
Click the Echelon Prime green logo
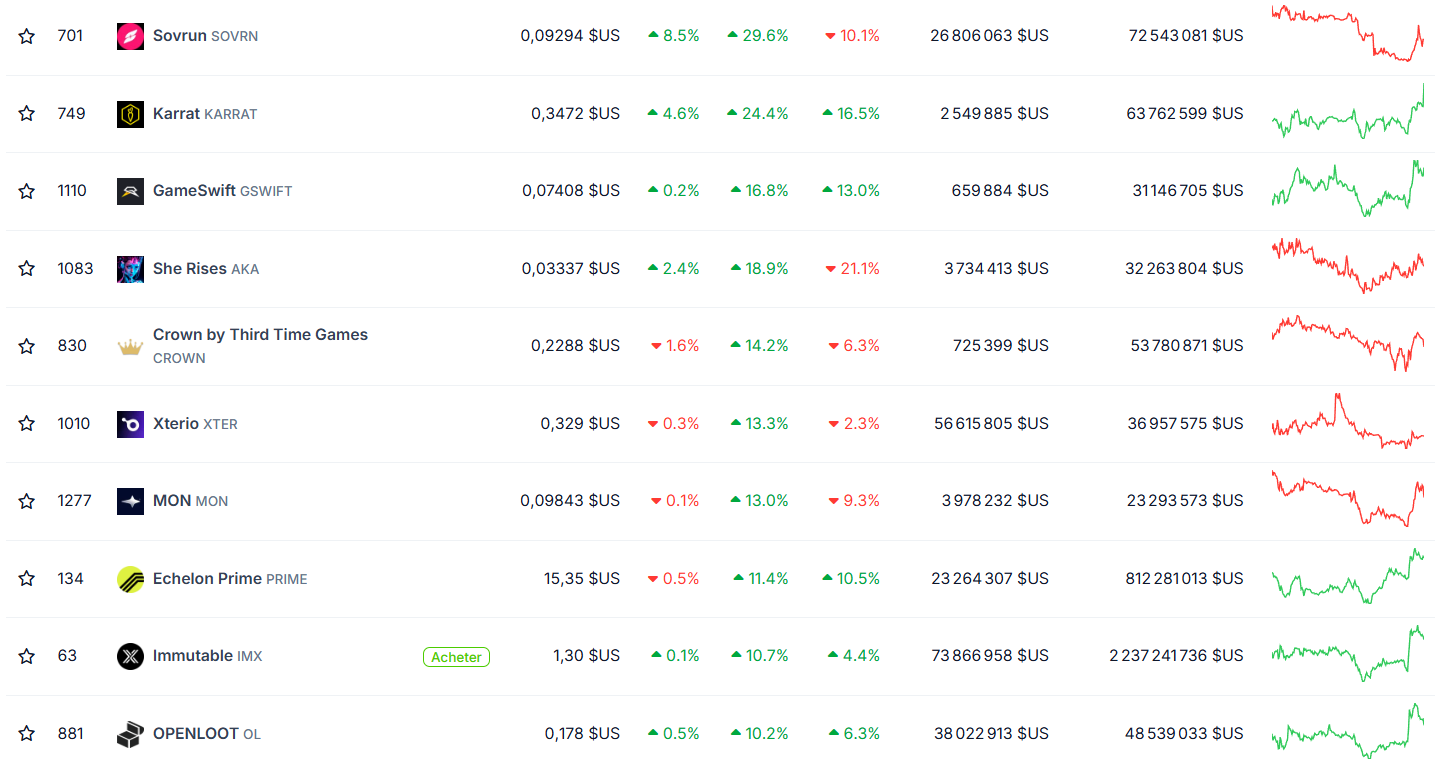tap(130, 578)
